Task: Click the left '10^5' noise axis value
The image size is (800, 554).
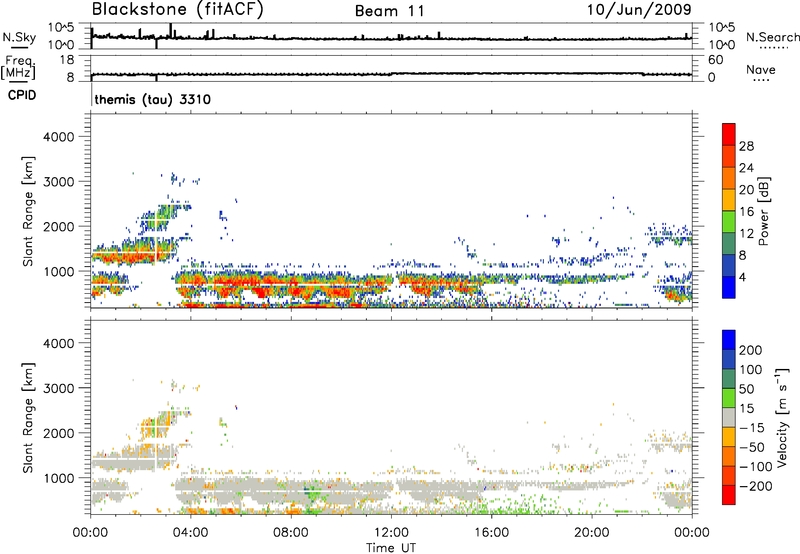Action: click(61, 28)
